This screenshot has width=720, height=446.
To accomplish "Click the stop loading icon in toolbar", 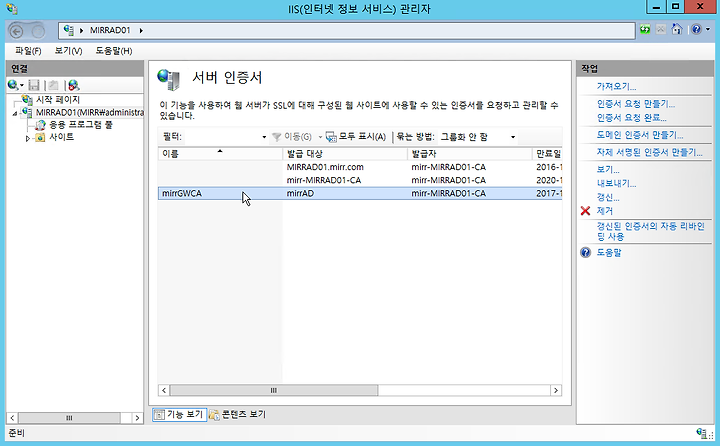I will 661,29.
